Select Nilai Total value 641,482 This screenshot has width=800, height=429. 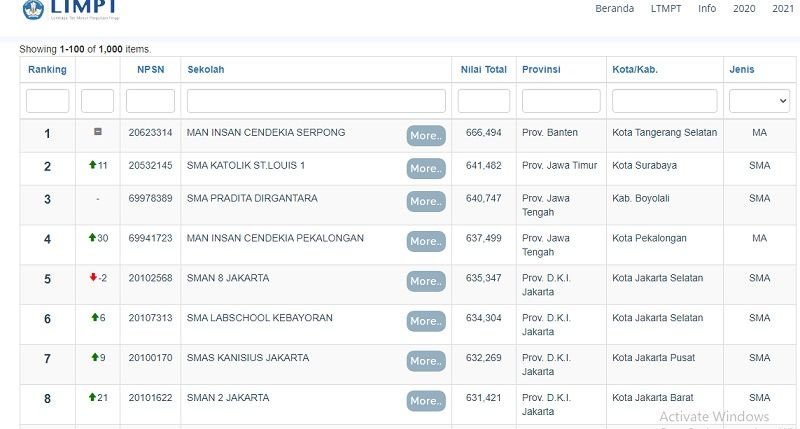(484, 165)
